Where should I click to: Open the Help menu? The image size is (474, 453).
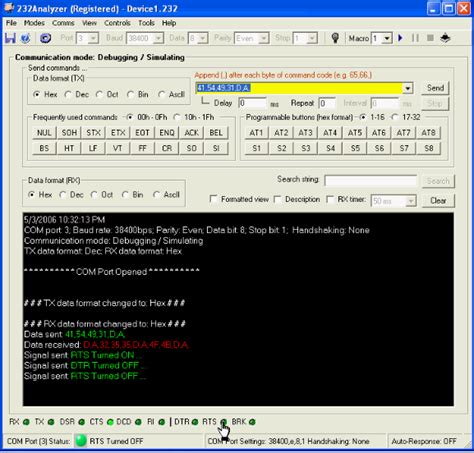(169, 23)
